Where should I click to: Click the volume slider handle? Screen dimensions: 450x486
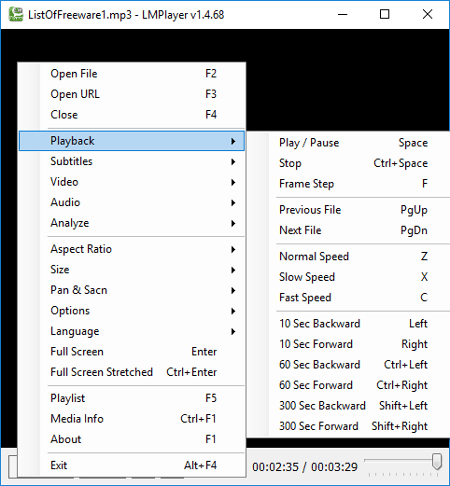pyautogui.click(x=437, y=461)
